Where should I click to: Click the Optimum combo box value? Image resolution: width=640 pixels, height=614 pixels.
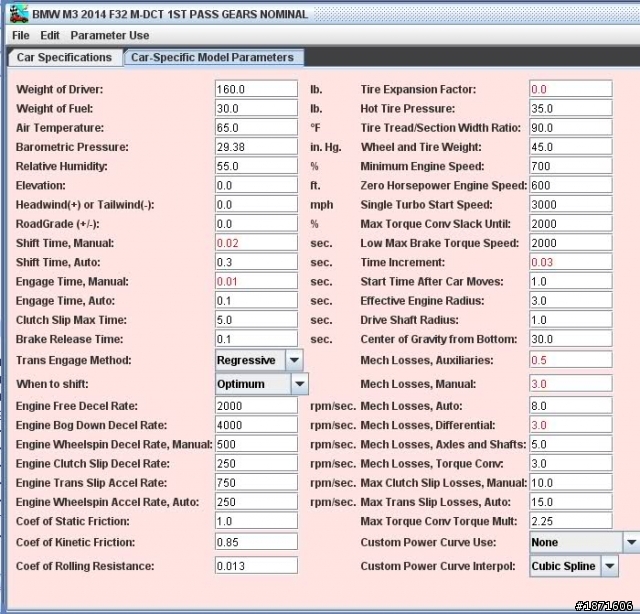[253, 384]
